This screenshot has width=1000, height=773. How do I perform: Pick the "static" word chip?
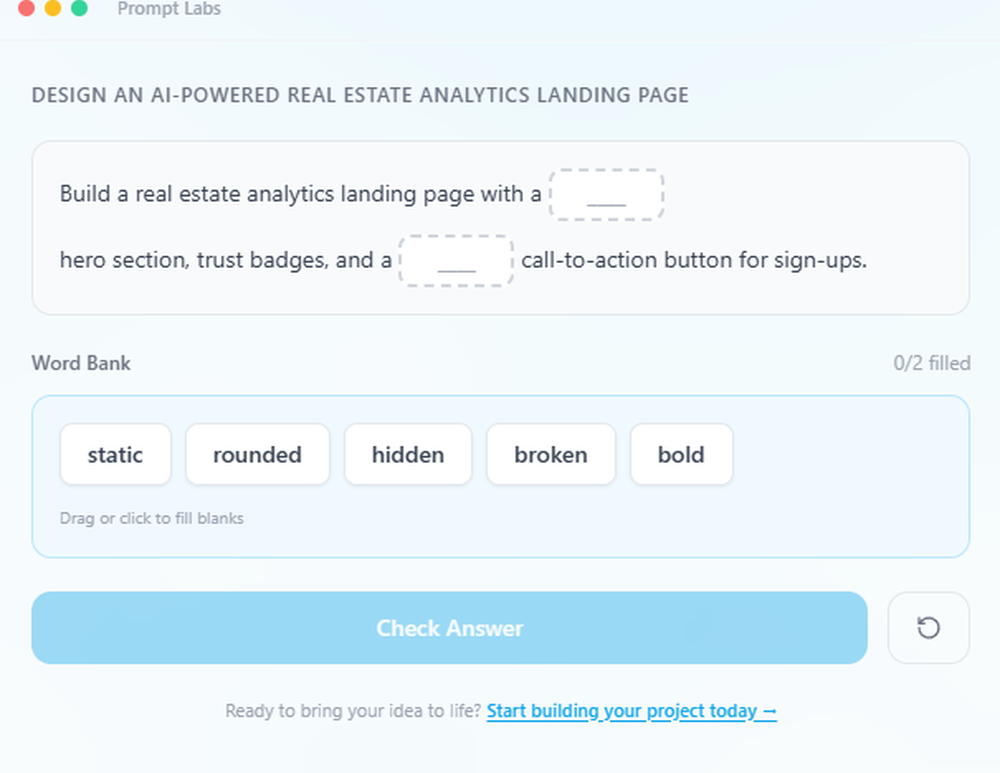[115, 455]
